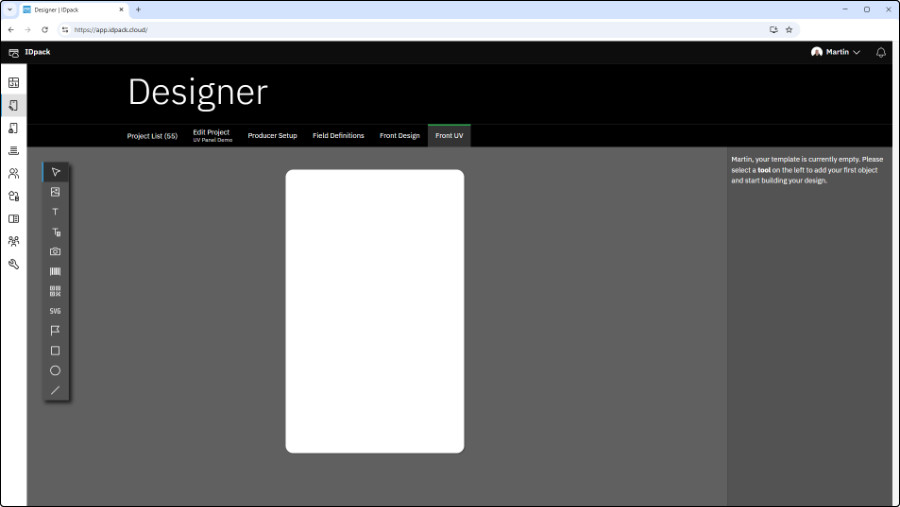Select the pointer selection tool
This screenshot has width=900, height=507.
pyautogui.click(x=55, y=172)
